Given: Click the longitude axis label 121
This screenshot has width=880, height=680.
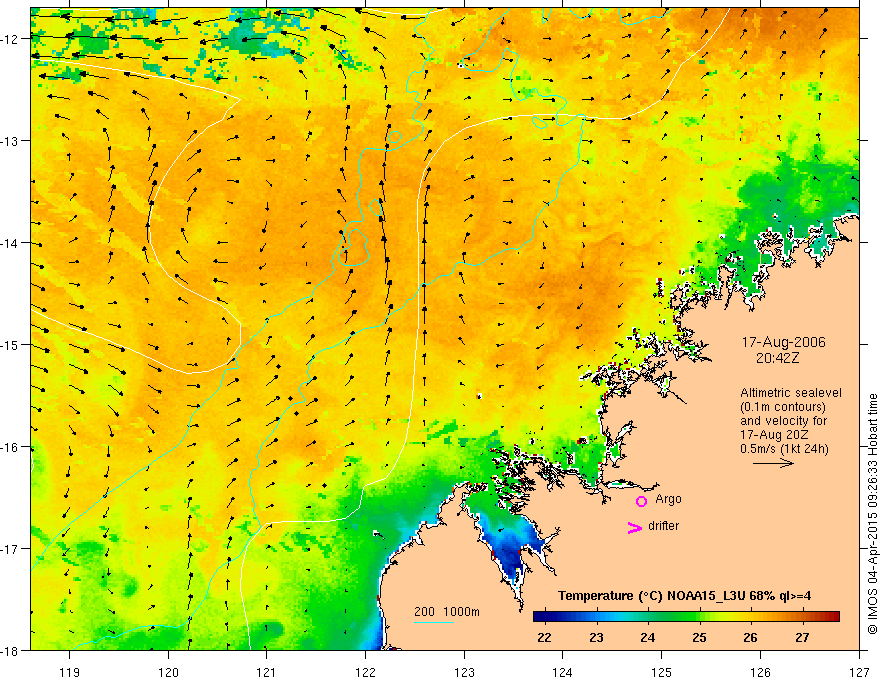Looking at the screenshot, I should point(267,672).
